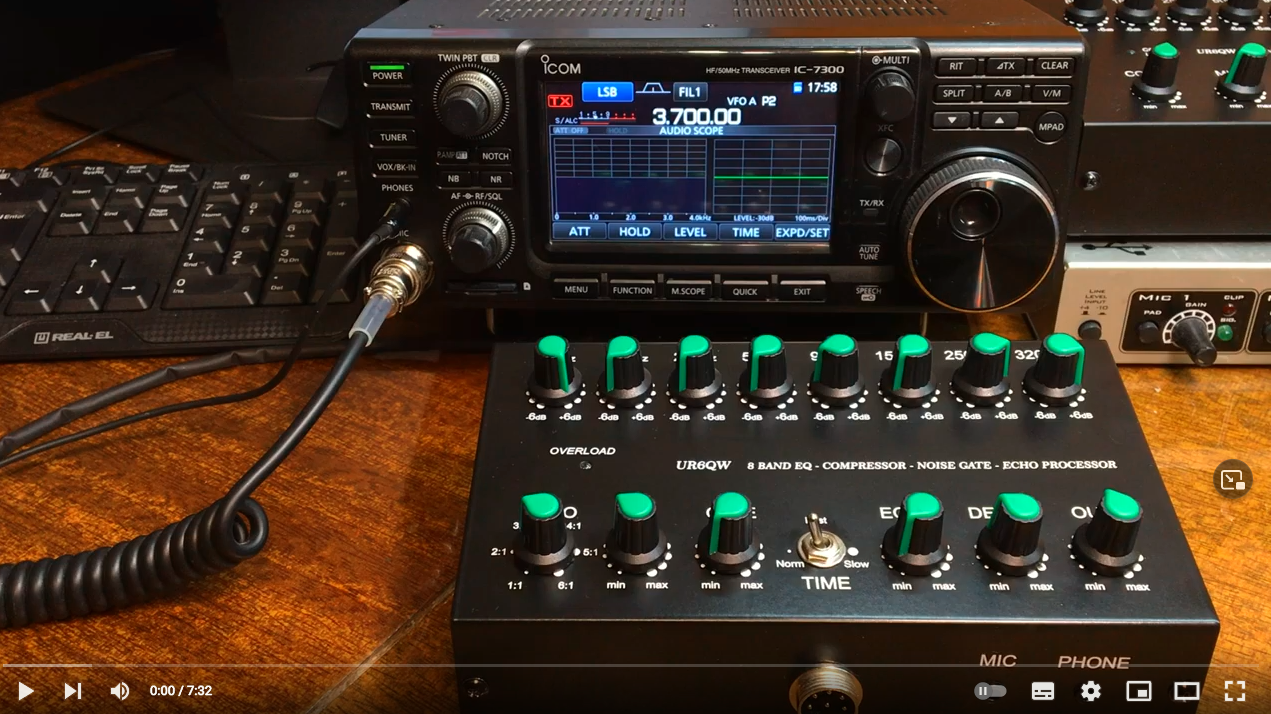This screenshot has width=1271, height=714.
Task: Enable theater mode view
Action: point(1187,691)
